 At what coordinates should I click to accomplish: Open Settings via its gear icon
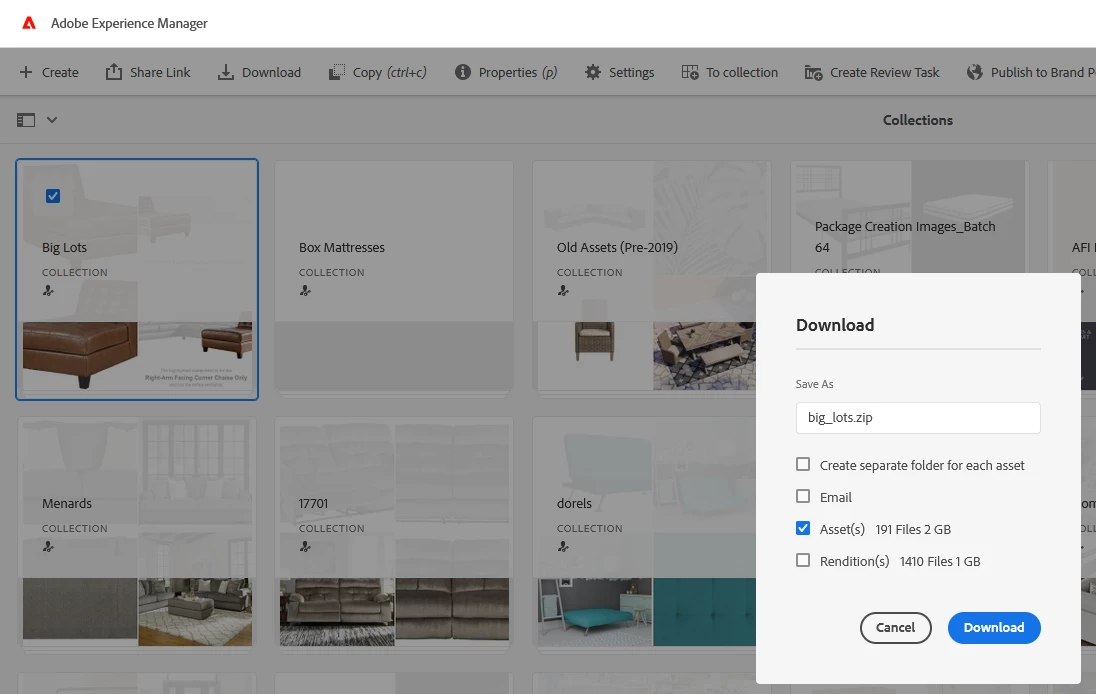pyautogui.click(x=593, y=72)
